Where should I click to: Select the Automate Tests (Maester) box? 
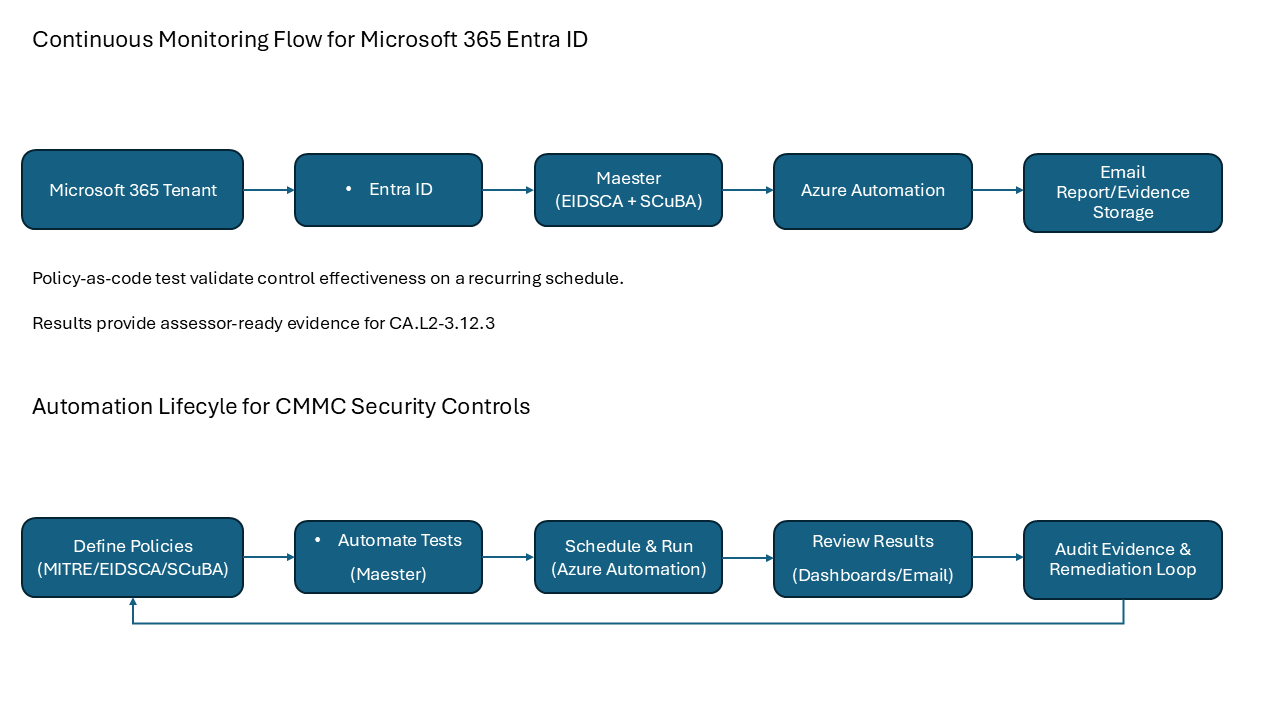coord(388,557)
